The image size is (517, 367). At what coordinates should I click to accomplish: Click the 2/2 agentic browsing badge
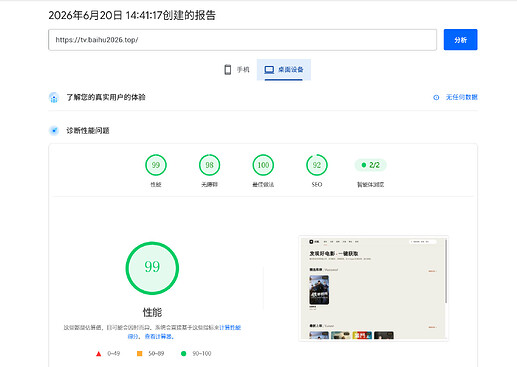[371, 165]
